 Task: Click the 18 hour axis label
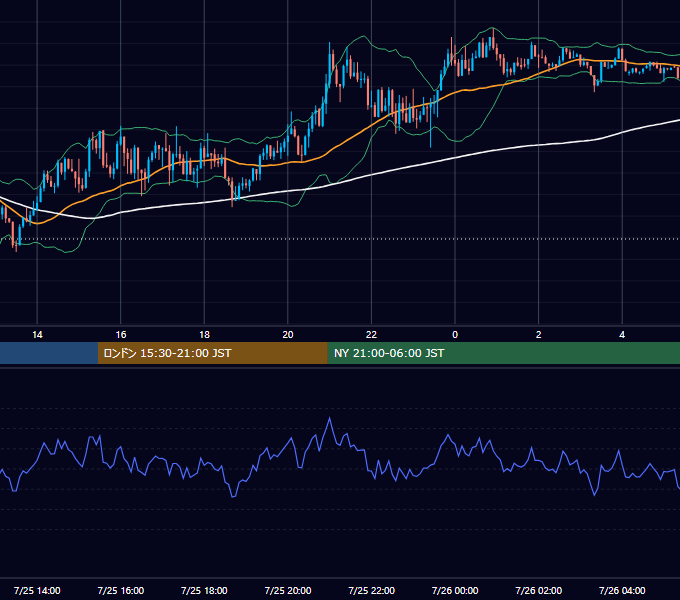[204, 335]
